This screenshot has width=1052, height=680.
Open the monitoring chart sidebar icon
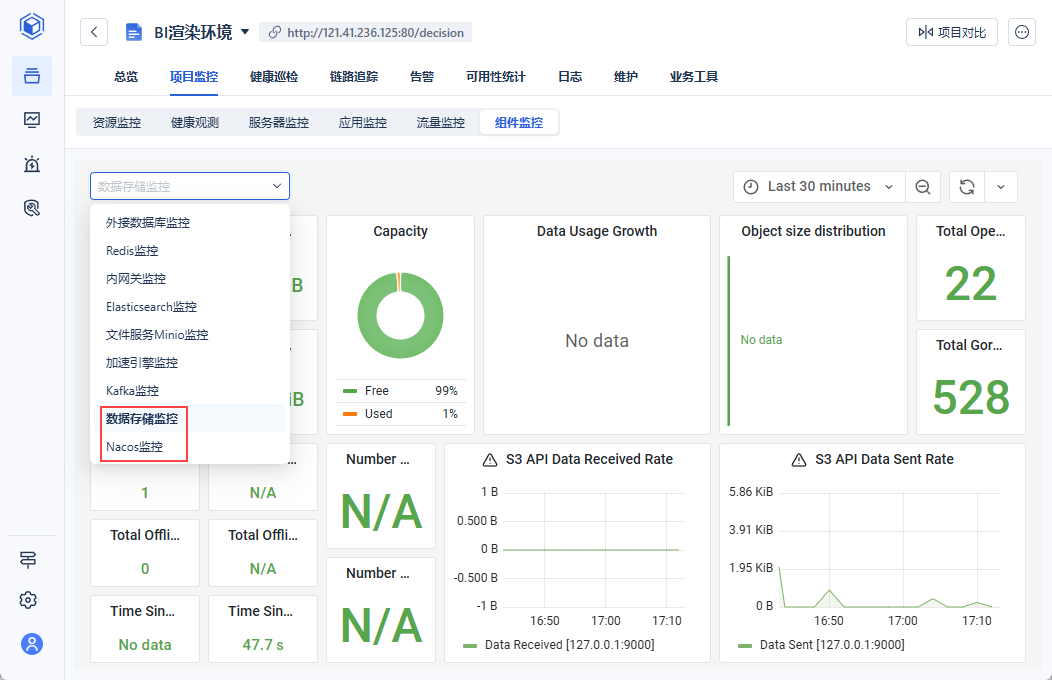pyautogui.click(x=32, y=120)
